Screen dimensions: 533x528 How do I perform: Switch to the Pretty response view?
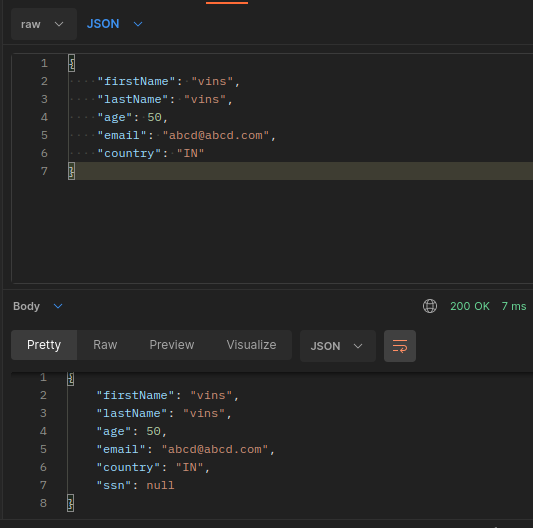click(x=44, y=345)
